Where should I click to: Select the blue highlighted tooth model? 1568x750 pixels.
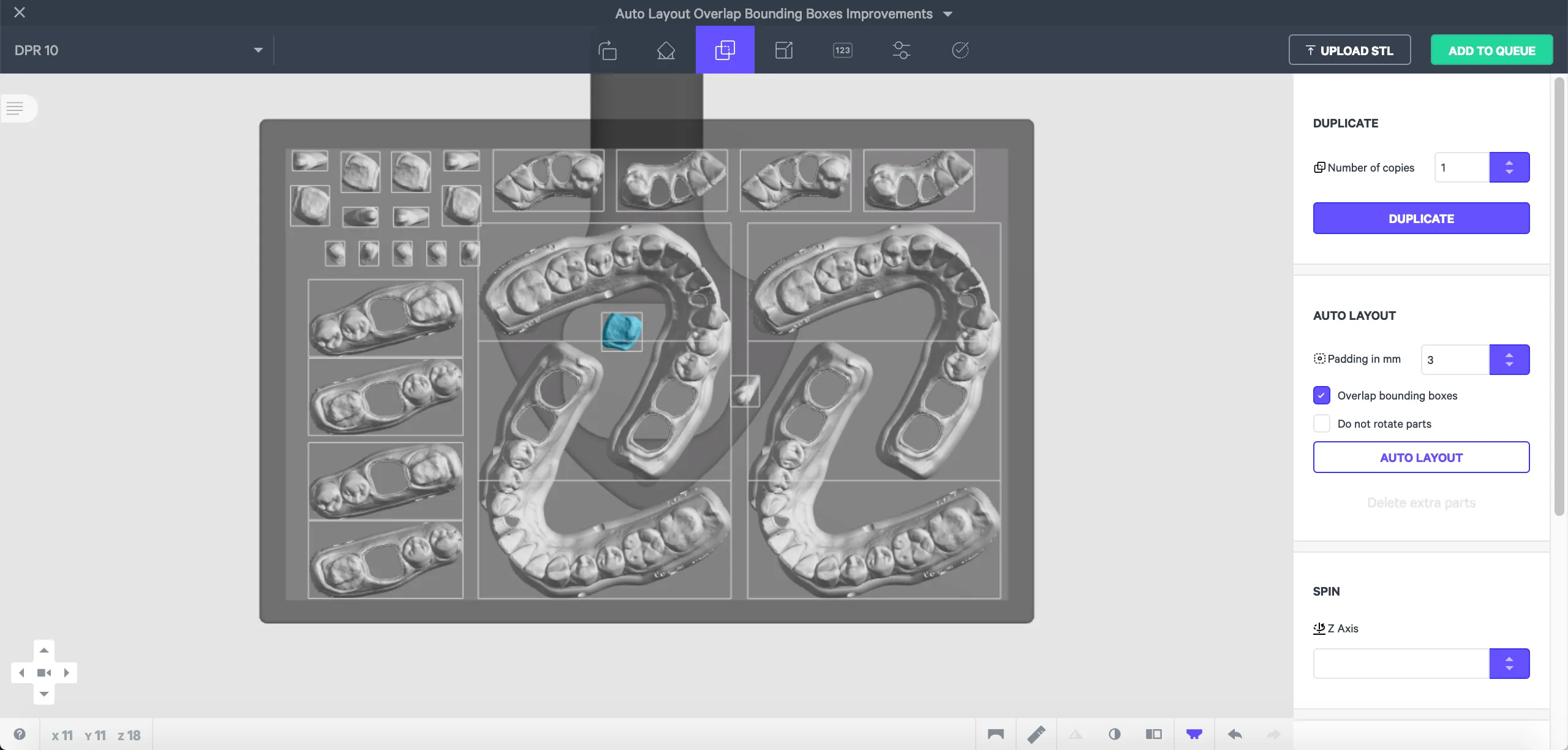point(622,331)
